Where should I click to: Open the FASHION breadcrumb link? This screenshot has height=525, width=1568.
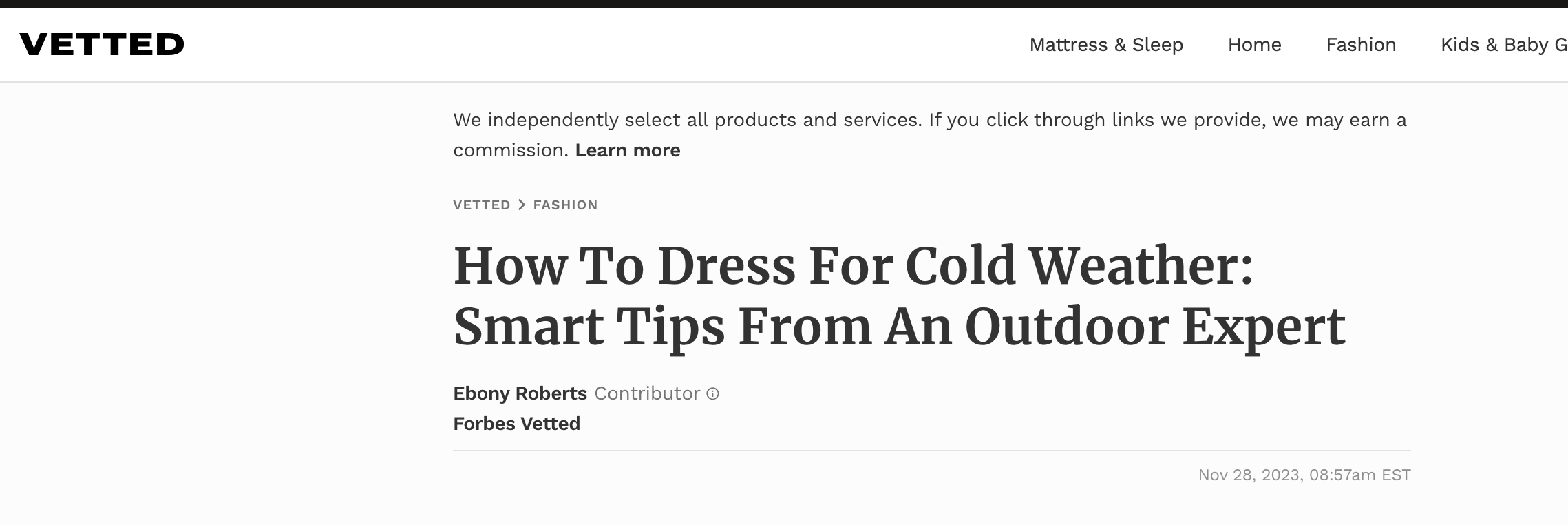click(565, 205)
